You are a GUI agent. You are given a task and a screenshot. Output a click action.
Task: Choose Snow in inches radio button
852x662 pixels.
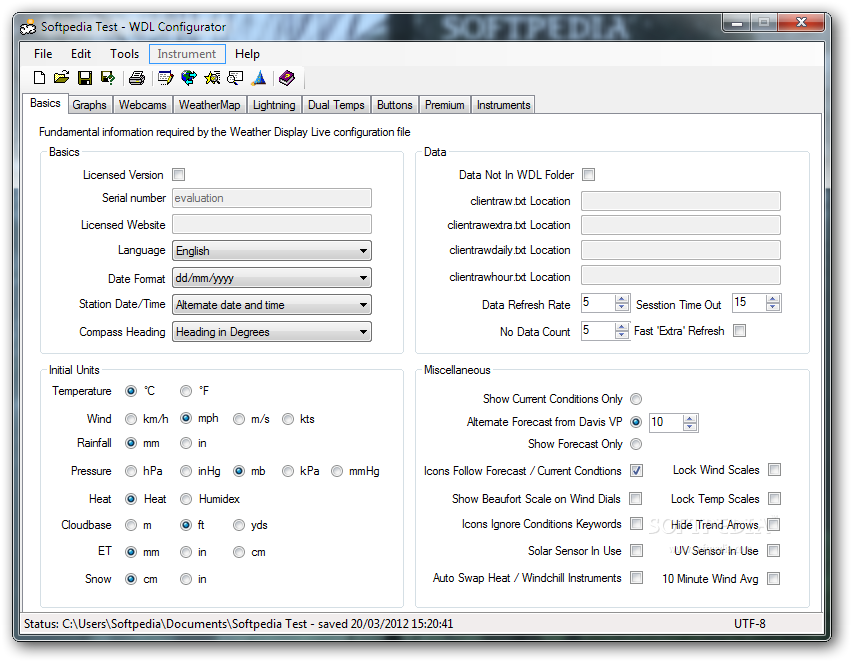(186, 579)
